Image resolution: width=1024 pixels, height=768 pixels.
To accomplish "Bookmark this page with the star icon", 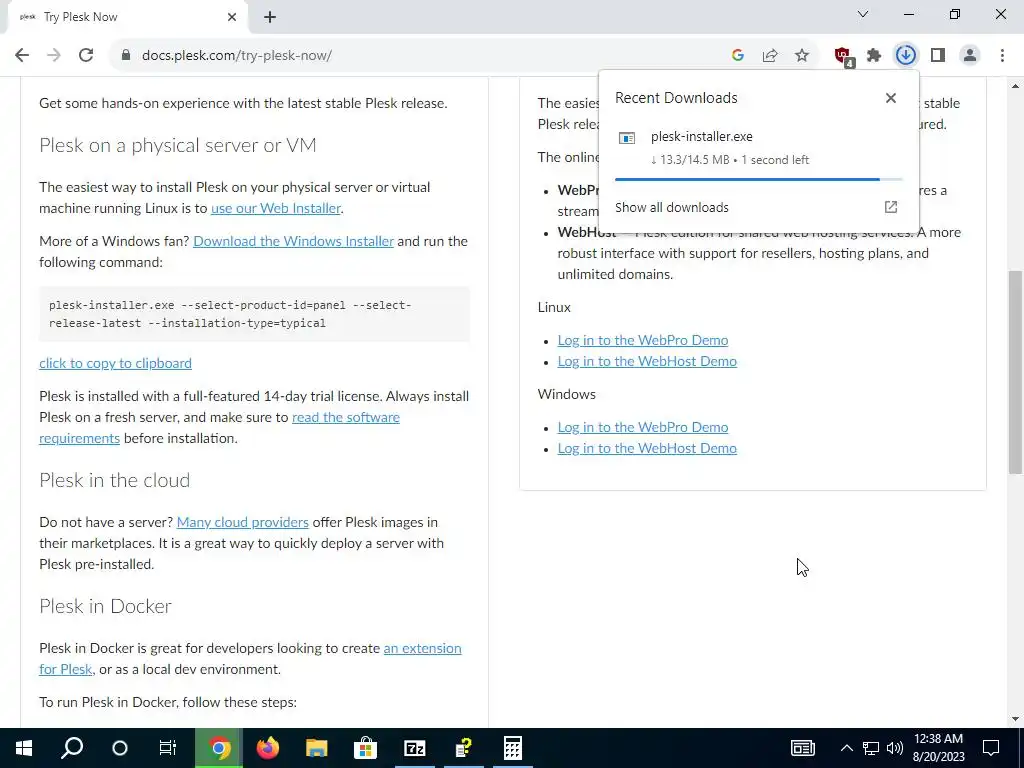I will 802,56.
